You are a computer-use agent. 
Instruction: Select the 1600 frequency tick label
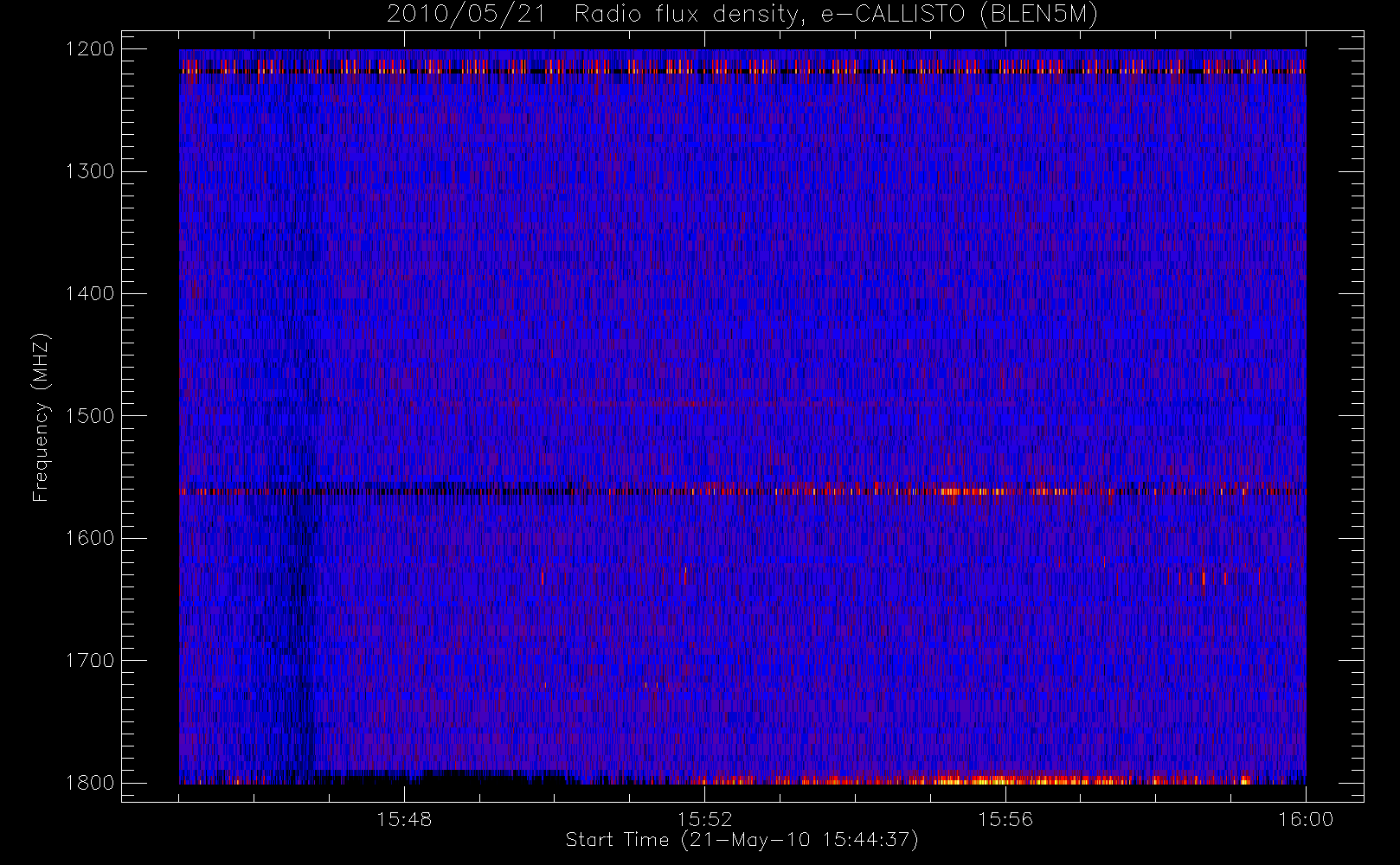click(x=90, y=538)
